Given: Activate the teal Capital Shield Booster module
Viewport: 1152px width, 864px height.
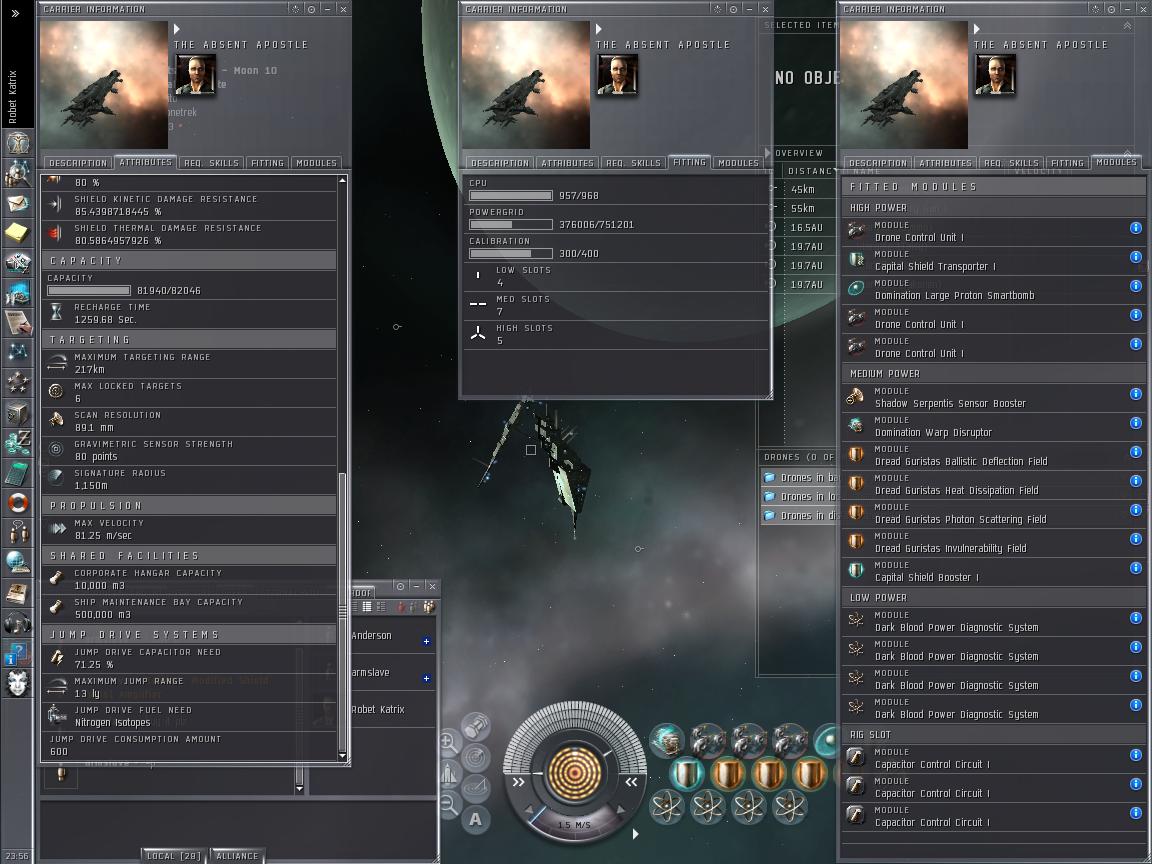Looking at the screenshot, I should pyautogui.click(x=688, y=774).
